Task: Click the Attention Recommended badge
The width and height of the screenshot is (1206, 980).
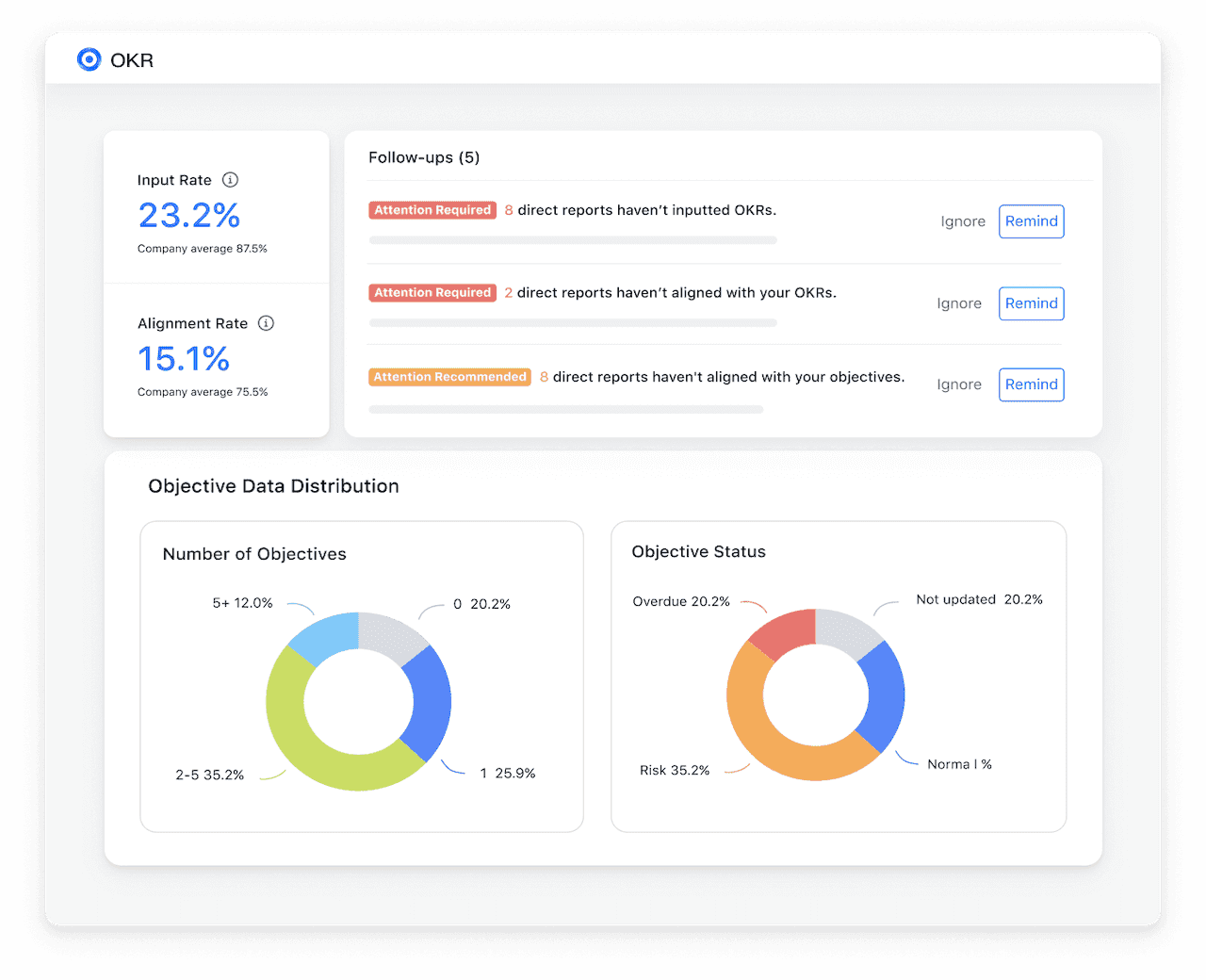Action: (x=449, y=376)
